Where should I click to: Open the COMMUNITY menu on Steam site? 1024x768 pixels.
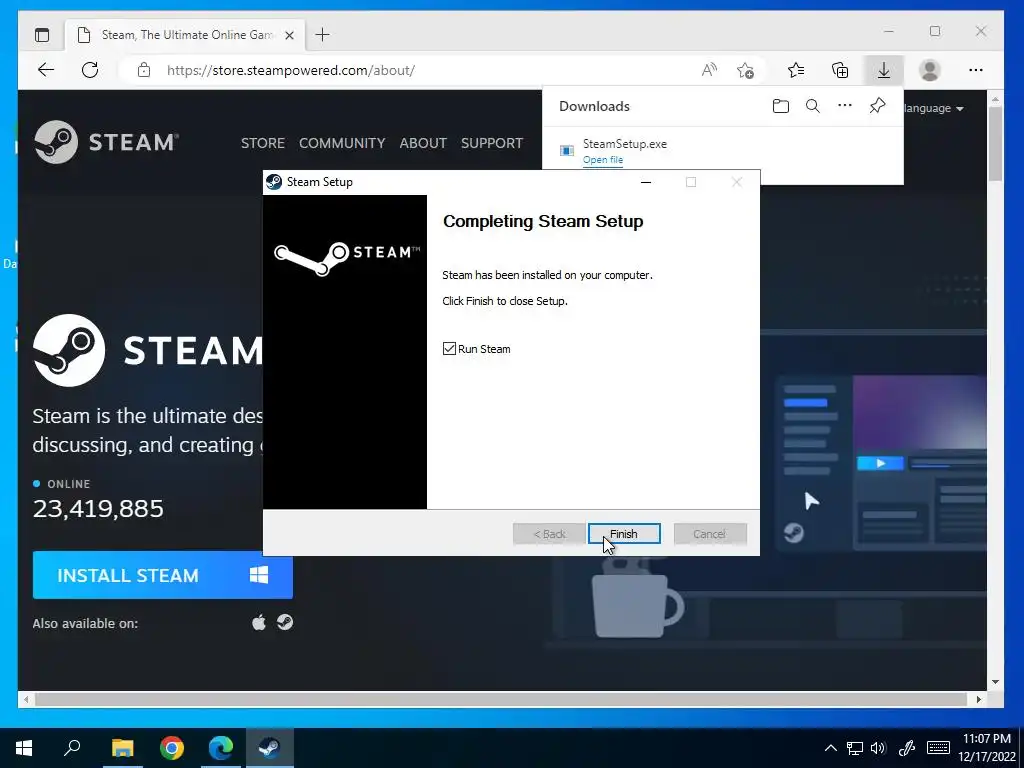pos(342,143)
